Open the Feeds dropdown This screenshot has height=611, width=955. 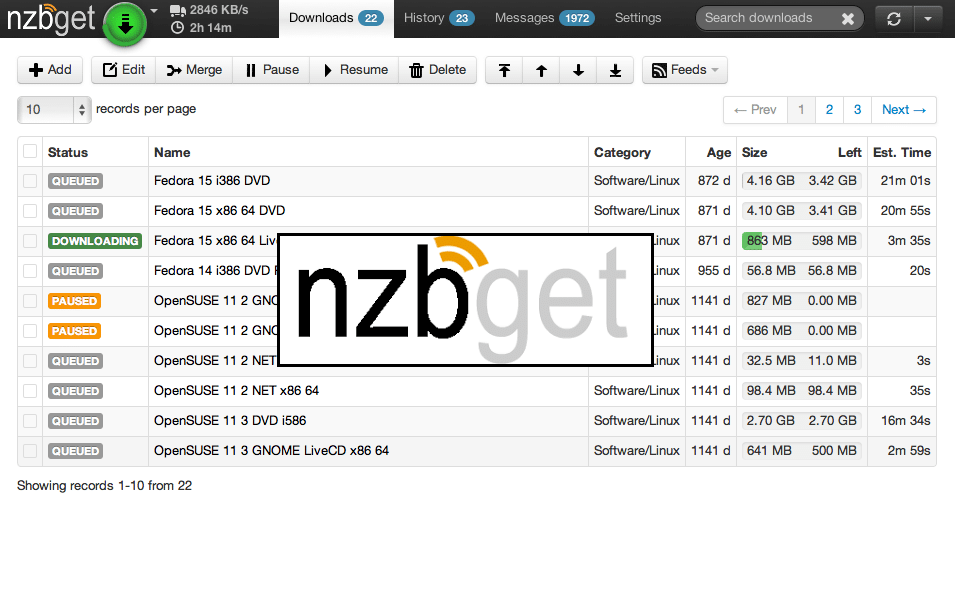point(685,70)
